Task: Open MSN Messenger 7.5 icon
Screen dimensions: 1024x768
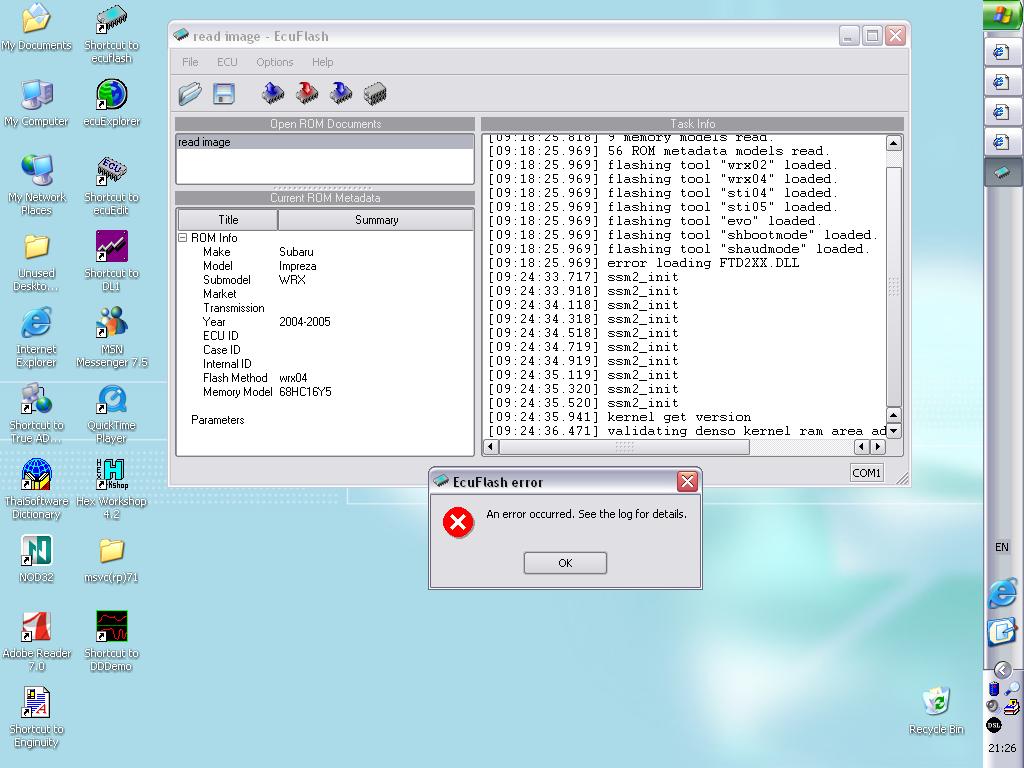Action: pos(111,338)
